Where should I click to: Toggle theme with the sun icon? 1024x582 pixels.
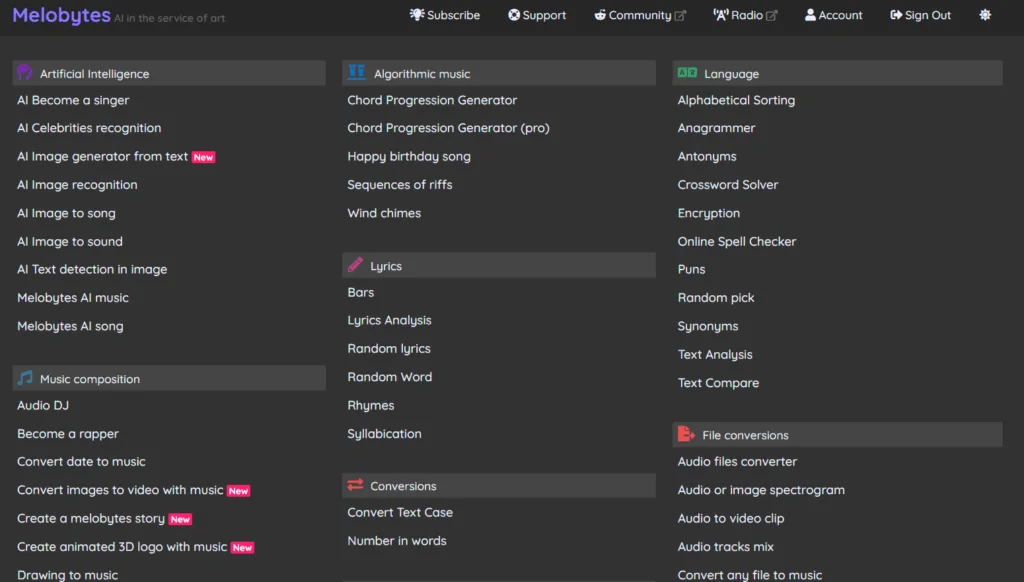[985, 14]
